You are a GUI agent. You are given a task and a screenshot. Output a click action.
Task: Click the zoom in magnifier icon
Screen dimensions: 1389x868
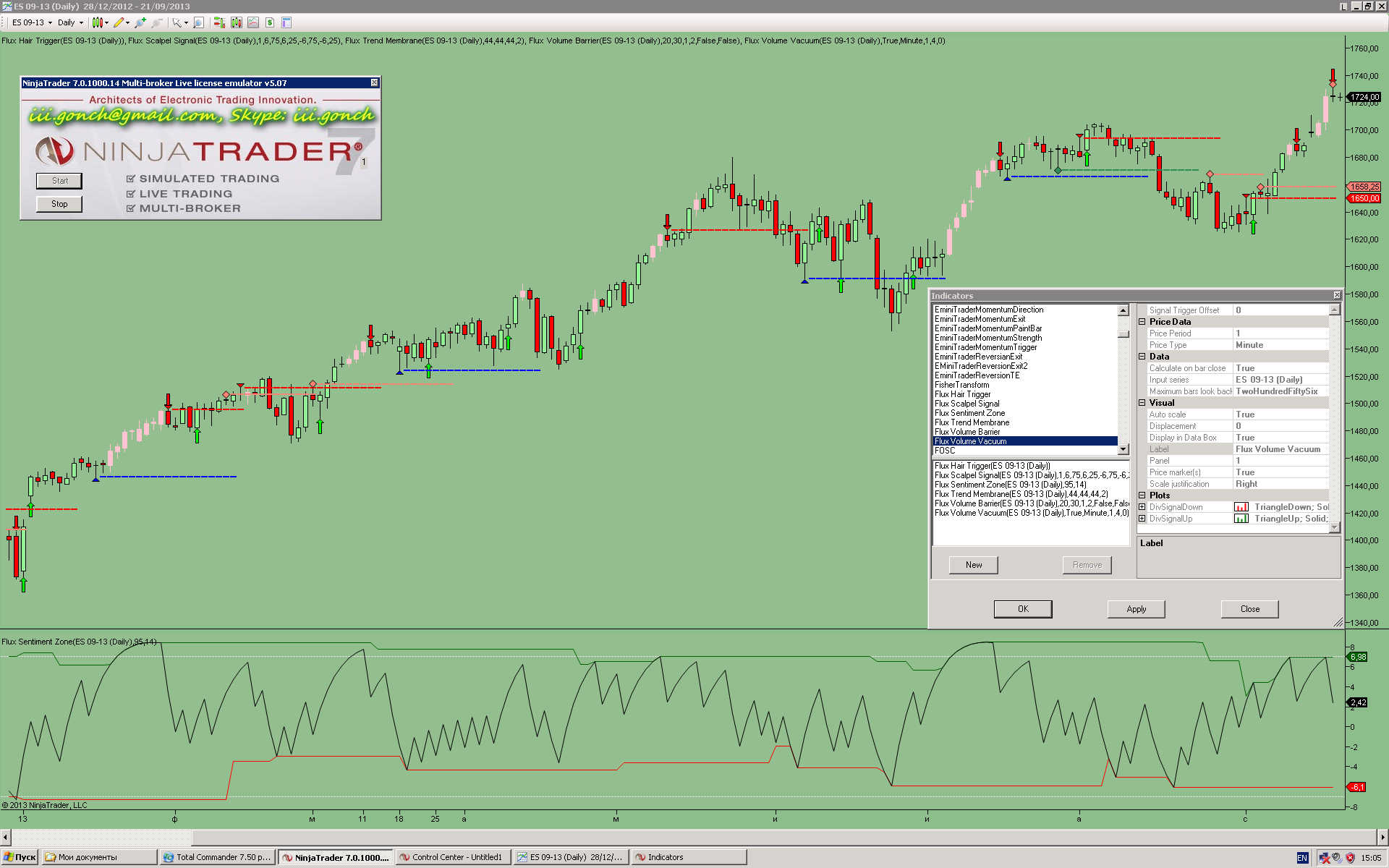point(140,22)
